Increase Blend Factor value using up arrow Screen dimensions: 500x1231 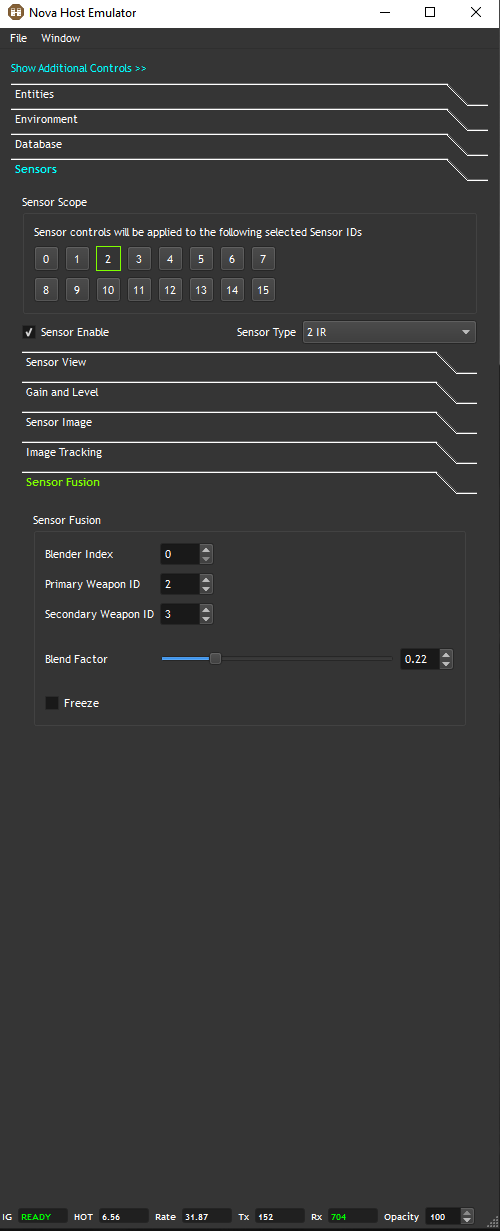pos(446,654)
